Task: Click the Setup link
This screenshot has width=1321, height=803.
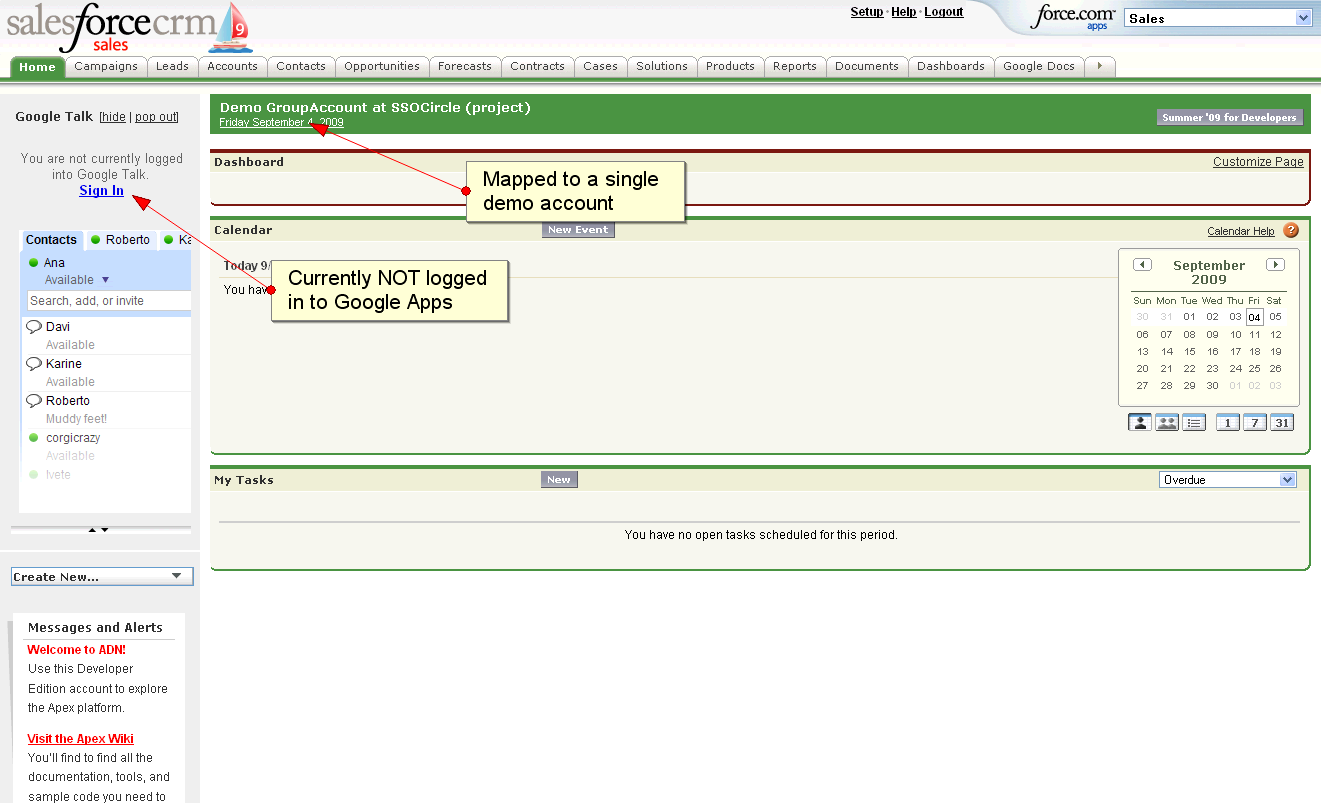Action: (x=867, y=12)
